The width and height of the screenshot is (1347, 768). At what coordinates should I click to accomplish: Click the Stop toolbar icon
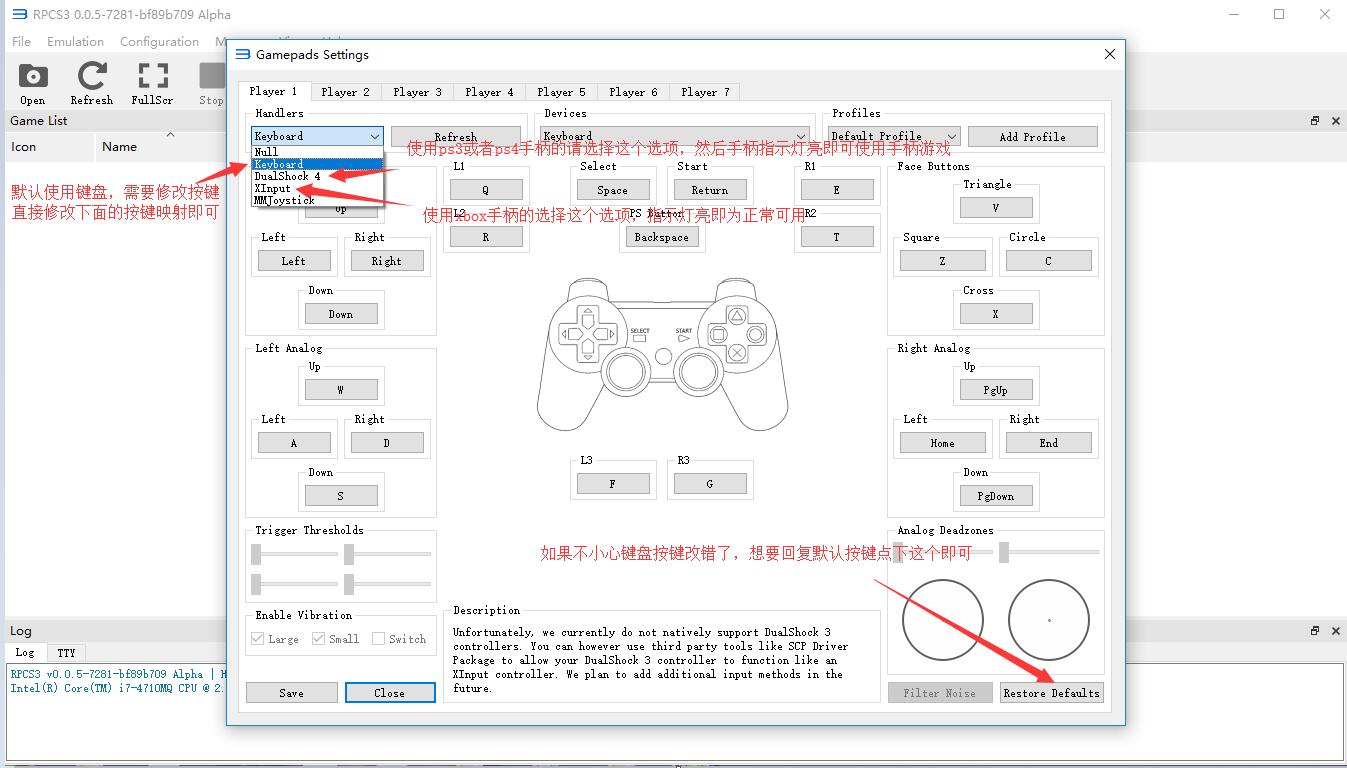coord(211,82)
